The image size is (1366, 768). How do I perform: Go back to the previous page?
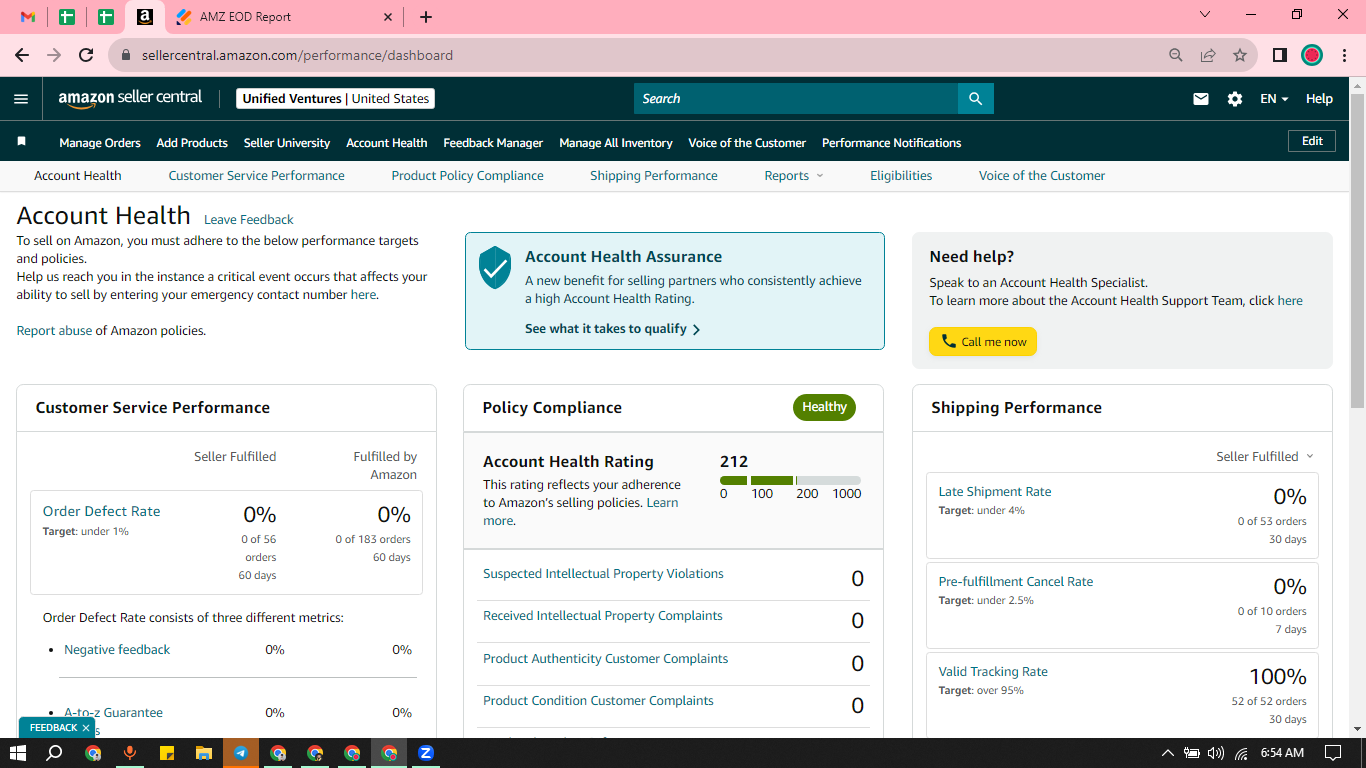pos(22,55)
